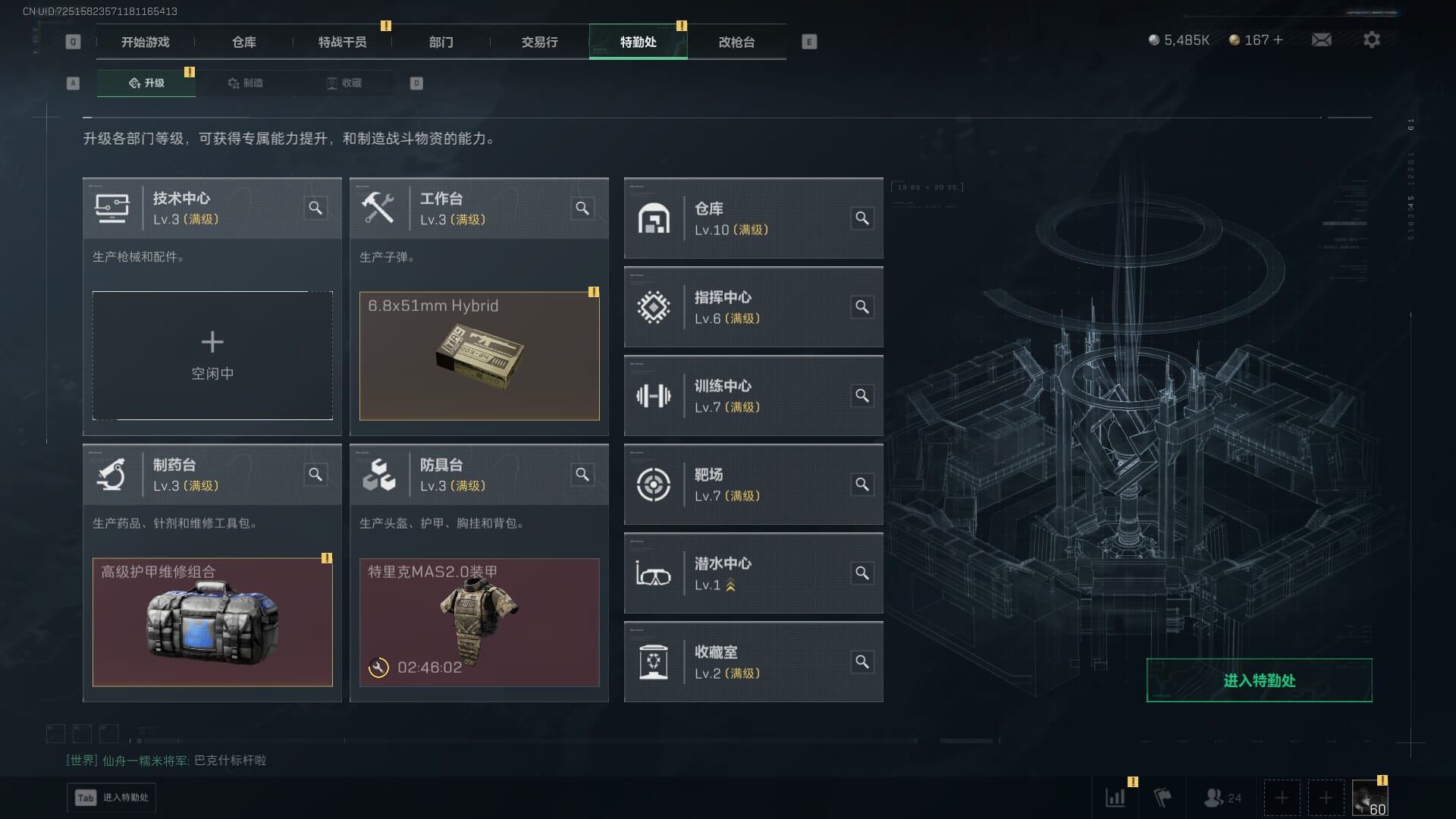Select the 6.8x51mm Hybrid ammo item
Screen dimensions: 1456x819
pyautogui.click(x=479, y=356)
